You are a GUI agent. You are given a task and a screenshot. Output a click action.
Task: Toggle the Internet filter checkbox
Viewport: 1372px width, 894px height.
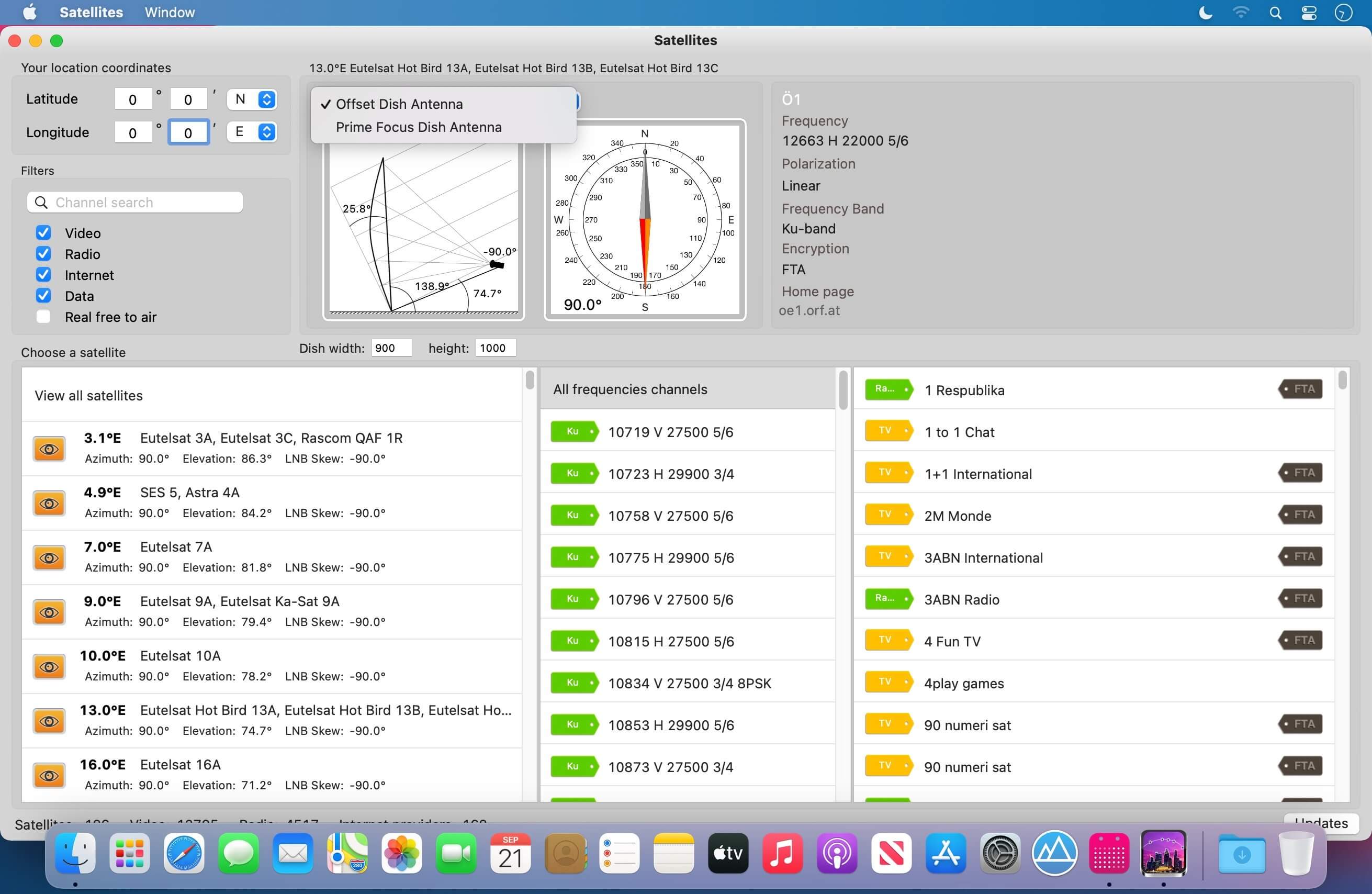tap(43, 275)
